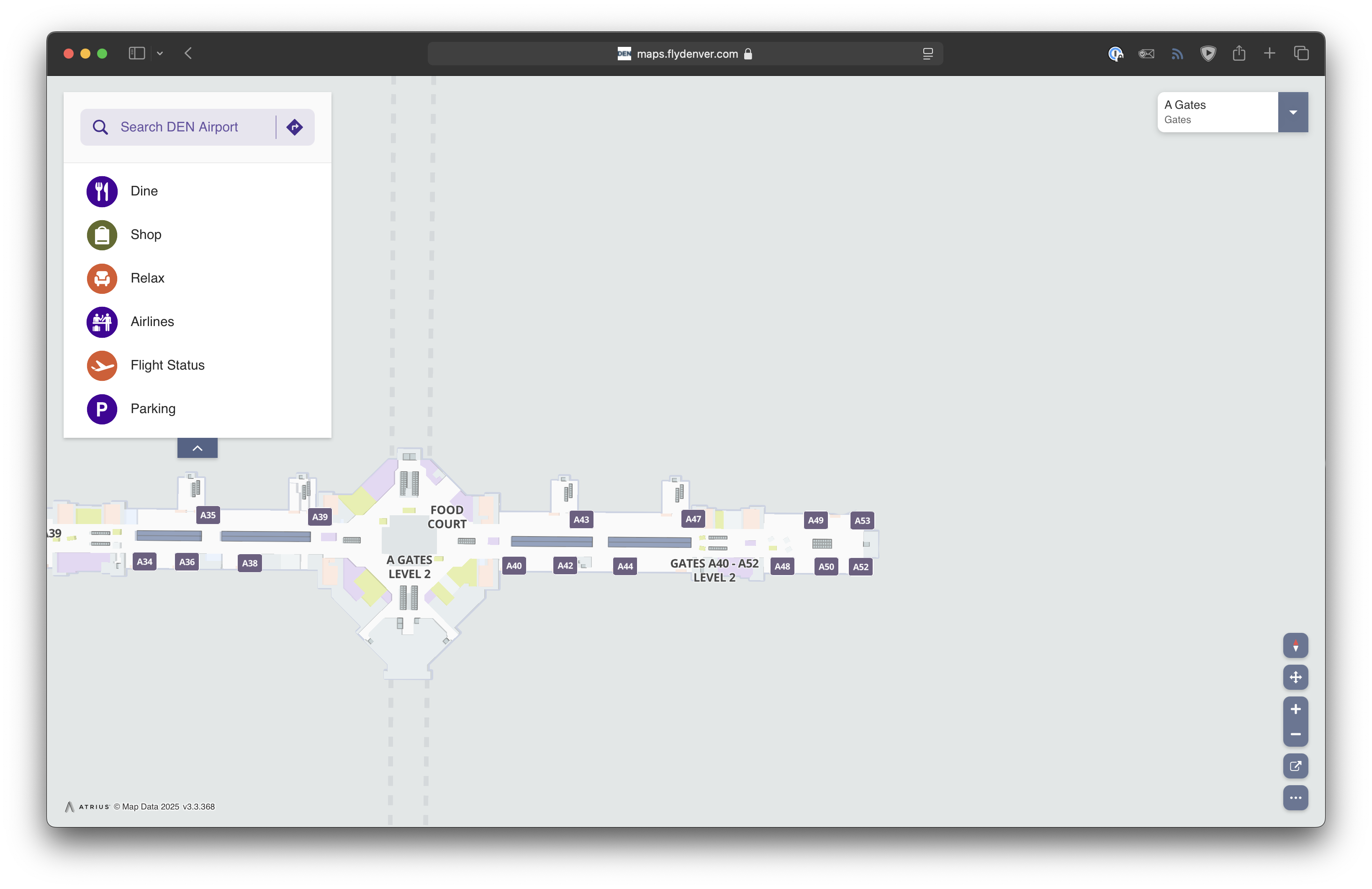1372x889 pixels.
Task: Click the directions arrow icon in search bar
Action: pos(295,127)
